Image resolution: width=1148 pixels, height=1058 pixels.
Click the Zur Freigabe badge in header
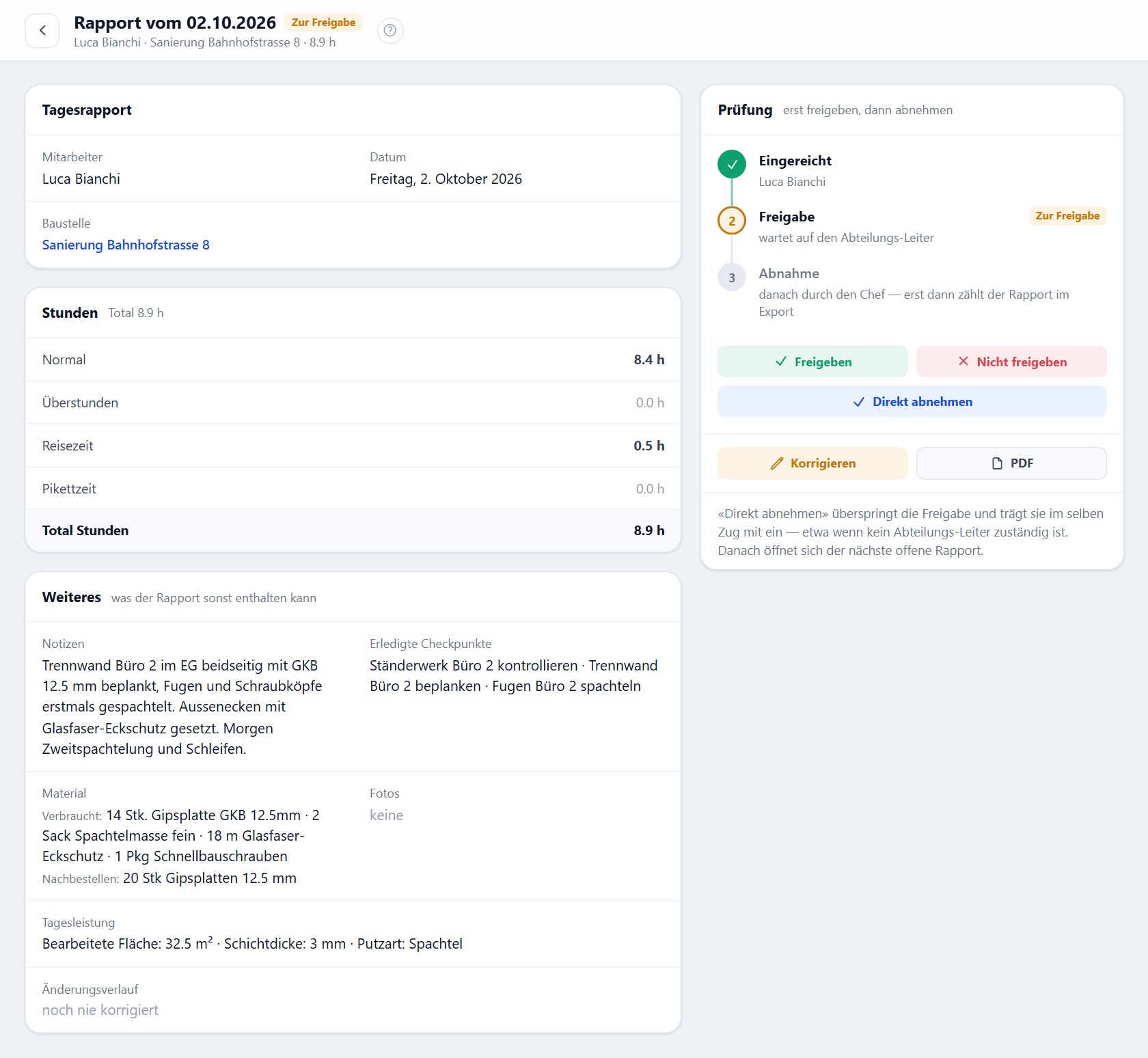pos(323,23)
